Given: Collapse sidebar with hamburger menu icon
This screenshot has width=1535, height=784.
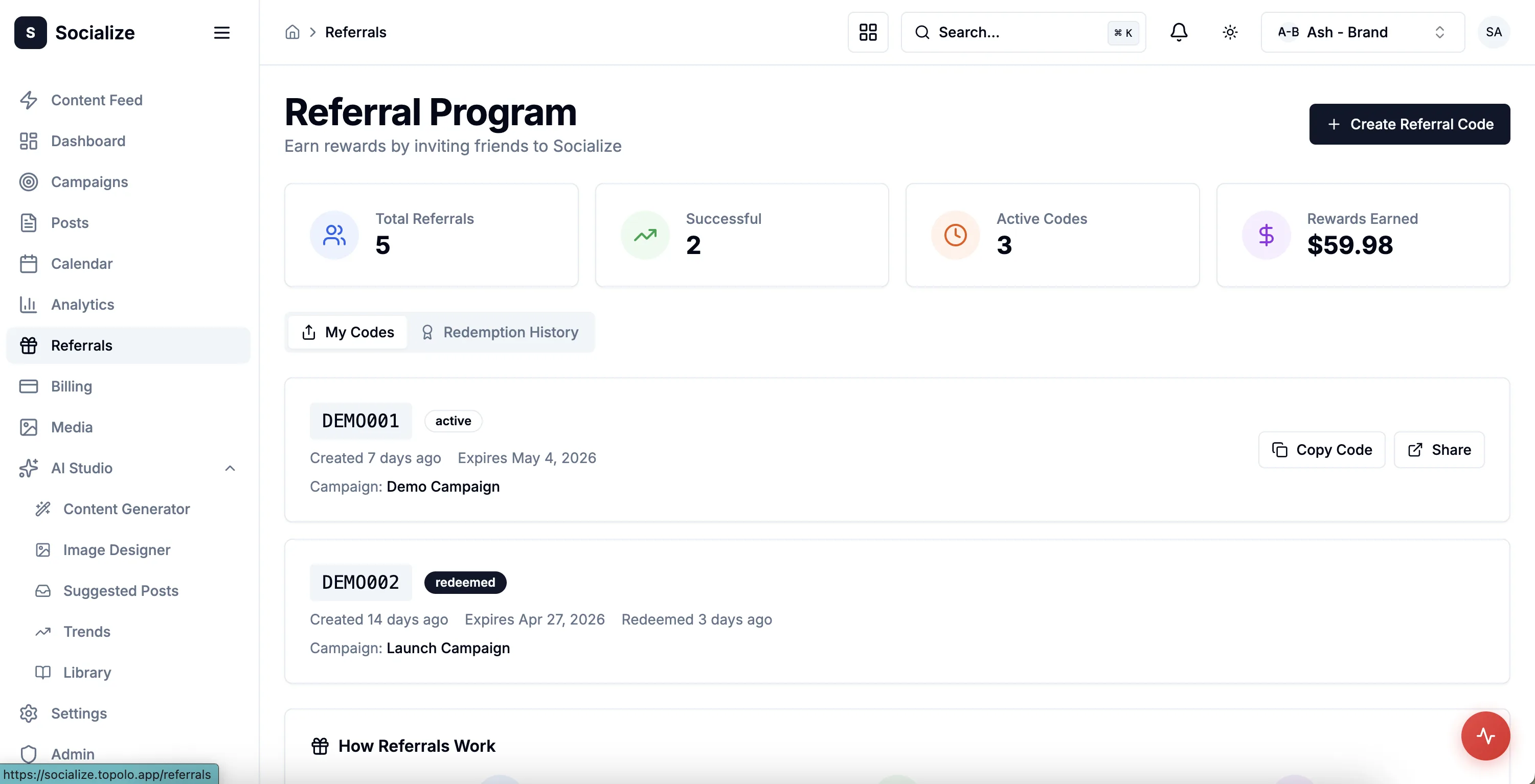Looking at the screenshot, I should coord(222,33).
